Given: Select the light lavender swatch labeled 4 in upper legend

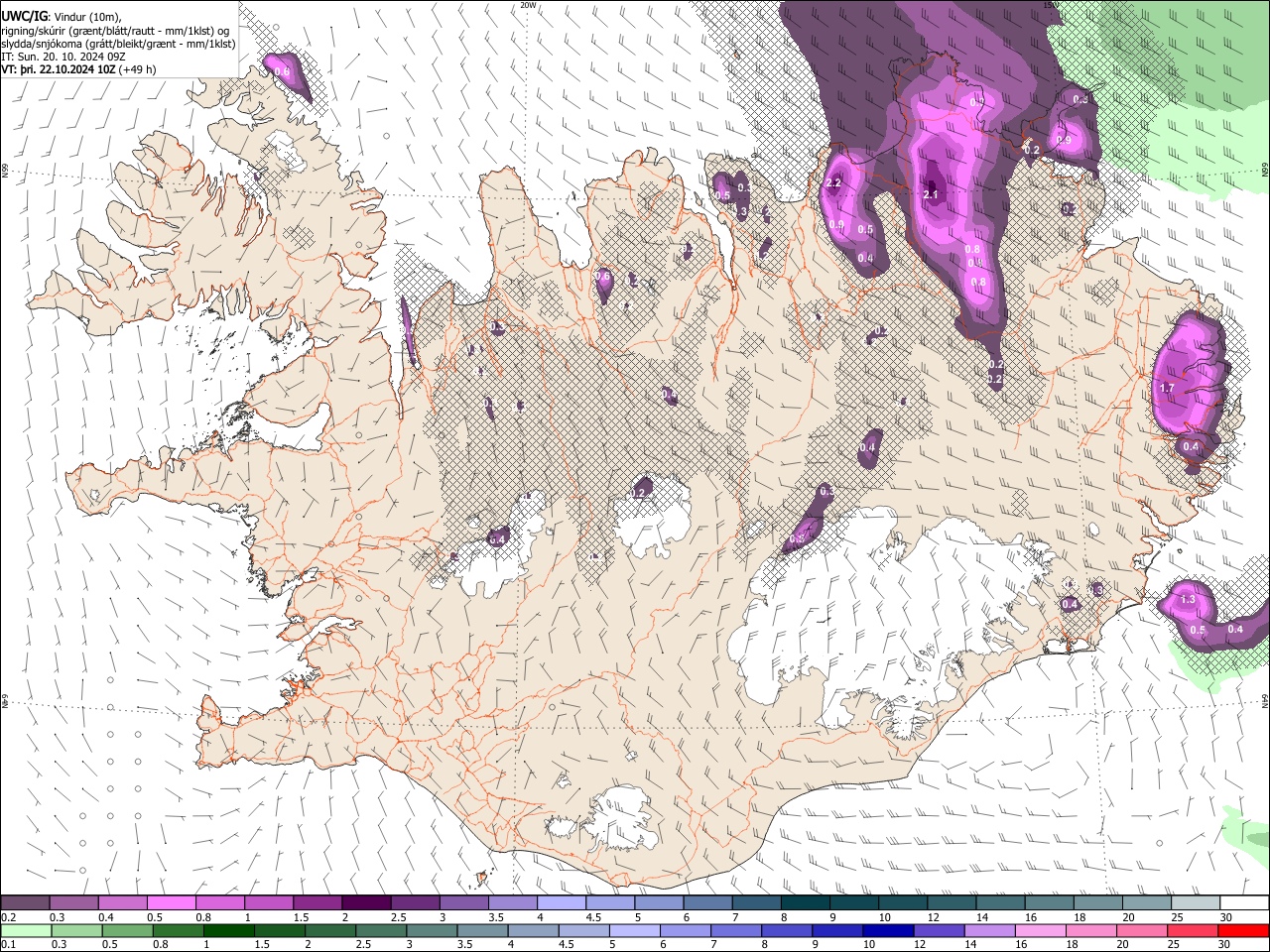Looking at the screenshot, I should 561,903.
